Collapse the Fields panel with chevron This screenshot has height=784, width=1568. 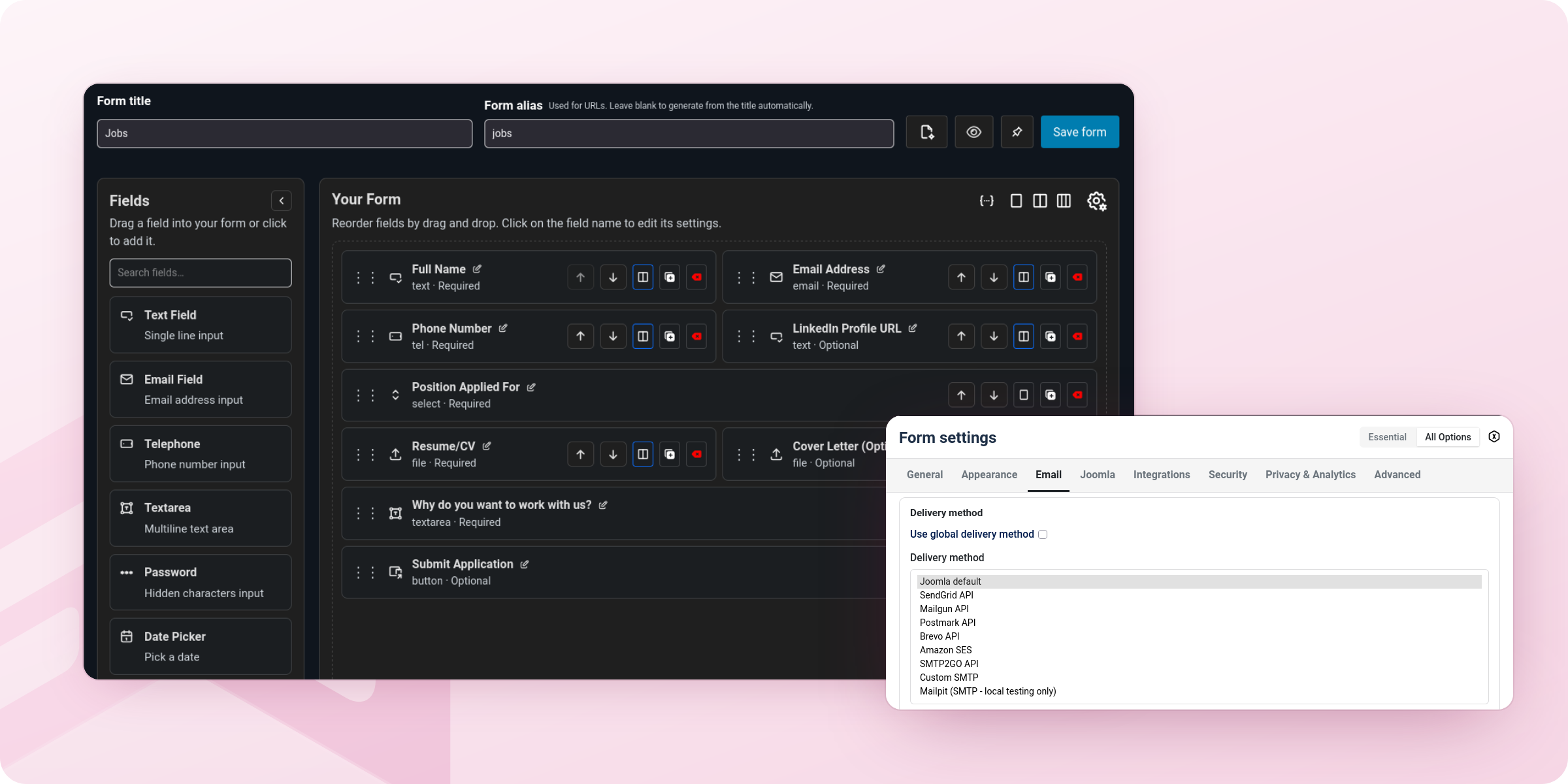pos(282,201)
